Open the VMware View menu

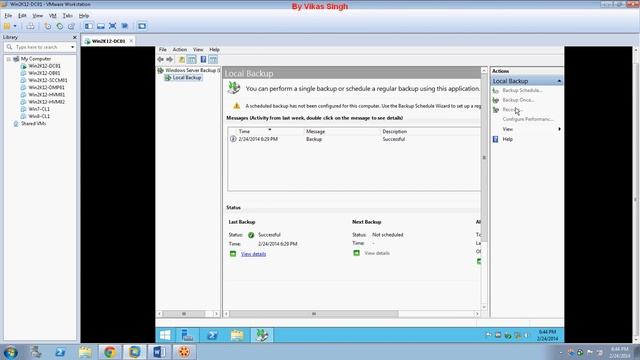(x=38, y=16)
